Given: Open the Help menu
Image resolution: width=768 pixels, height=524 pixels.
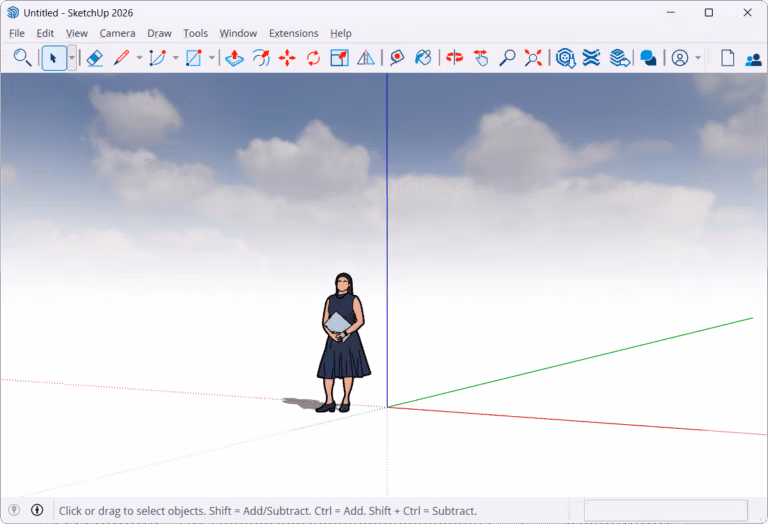Looking at the screenshot, I should 340,33.
